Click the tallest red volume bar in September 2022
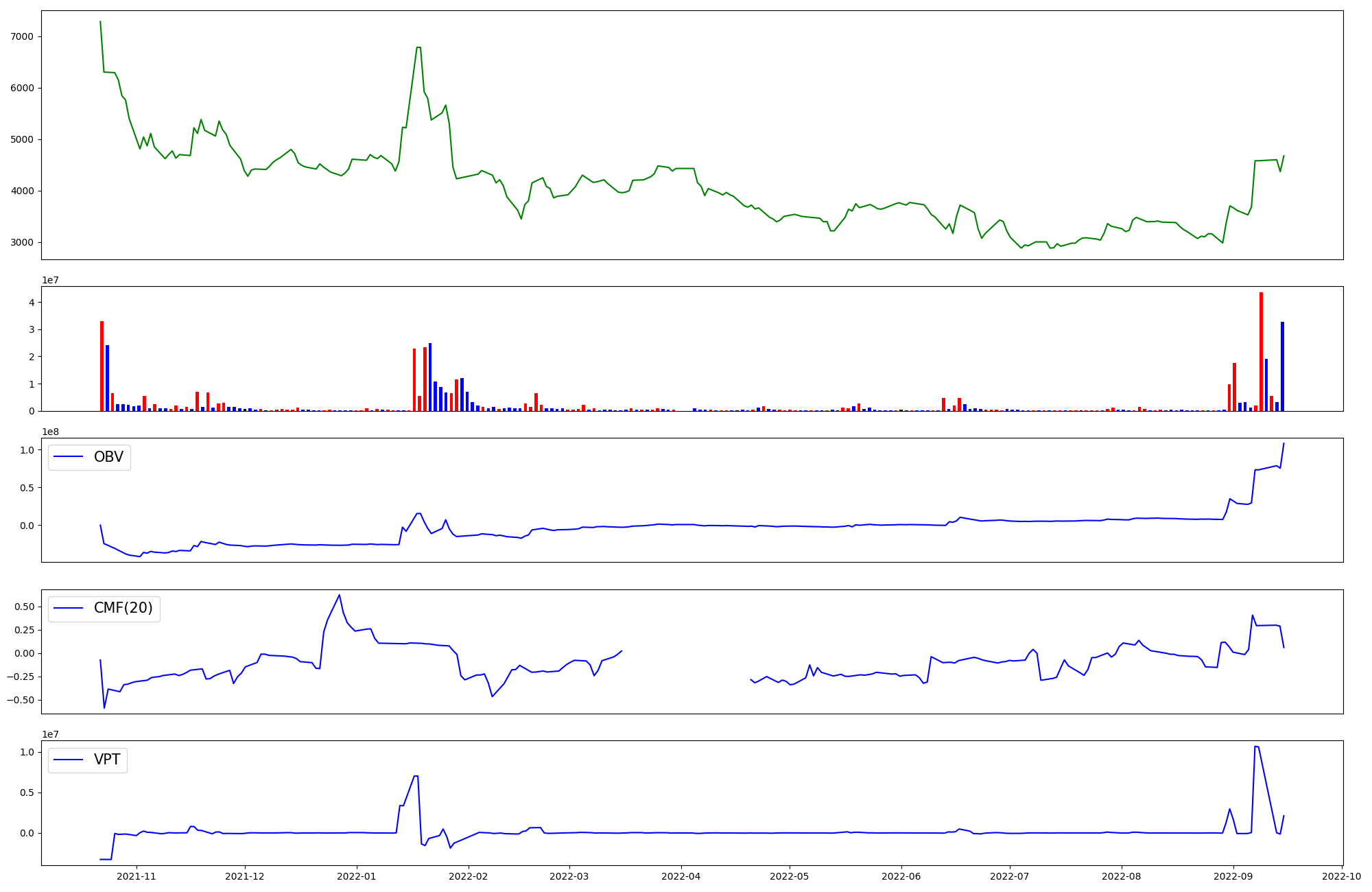Image resolution: width=1372 pixels, height=892 pixels. tap(1261, 351)
